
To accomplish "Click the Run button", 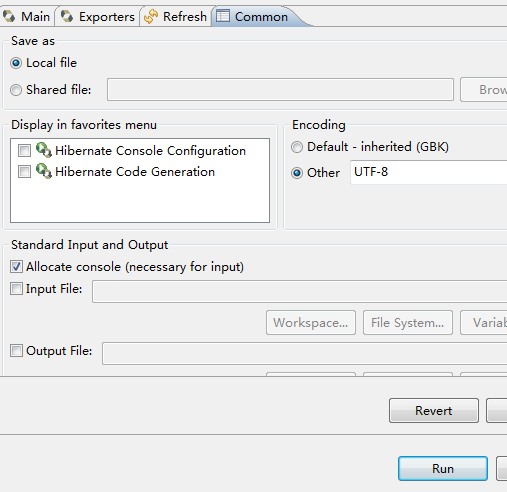I will click(443, 469).
